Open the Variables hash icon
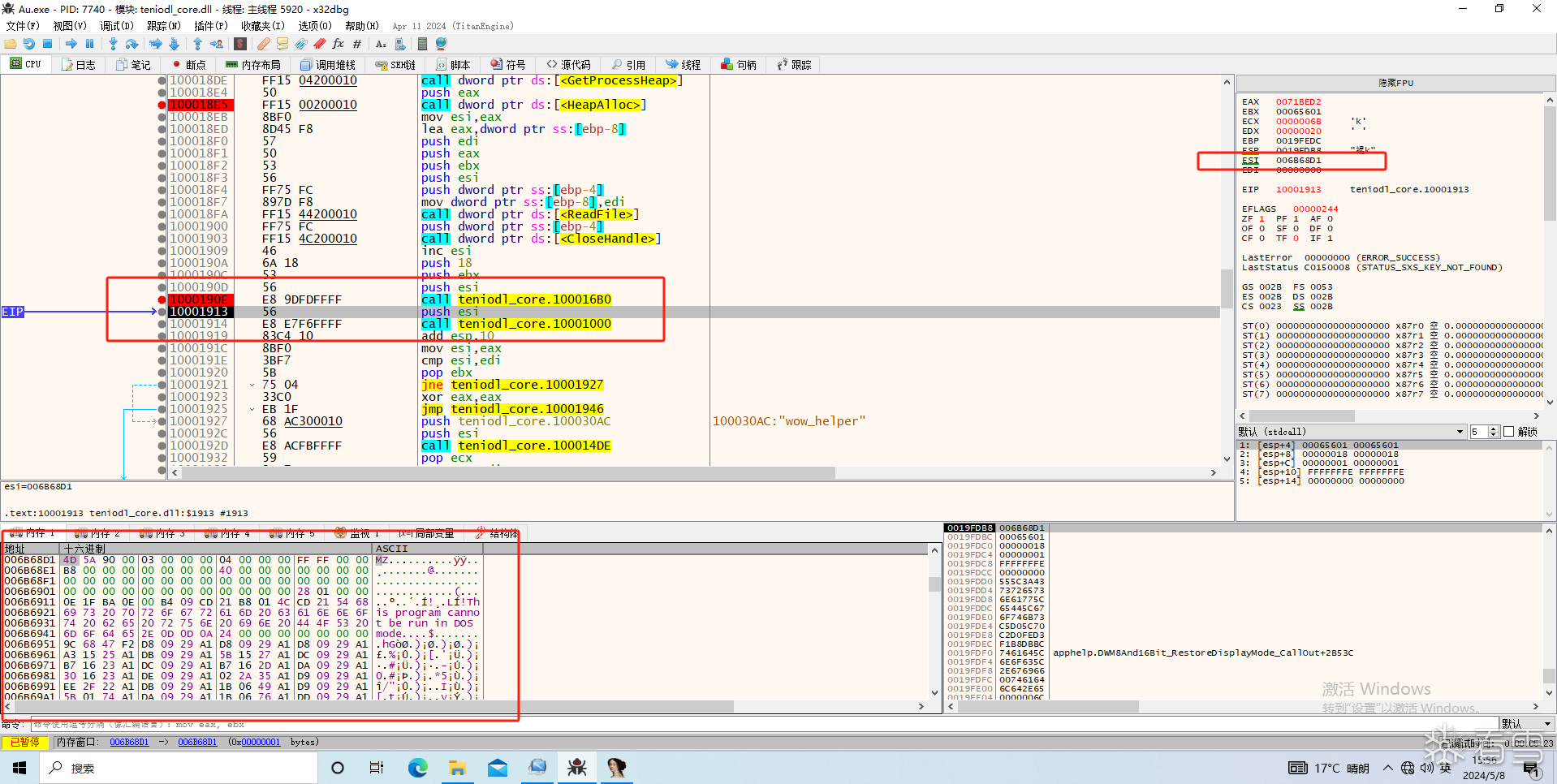Screen dimensions: 1557x784 pyautogui.click(x=357, y=44)
